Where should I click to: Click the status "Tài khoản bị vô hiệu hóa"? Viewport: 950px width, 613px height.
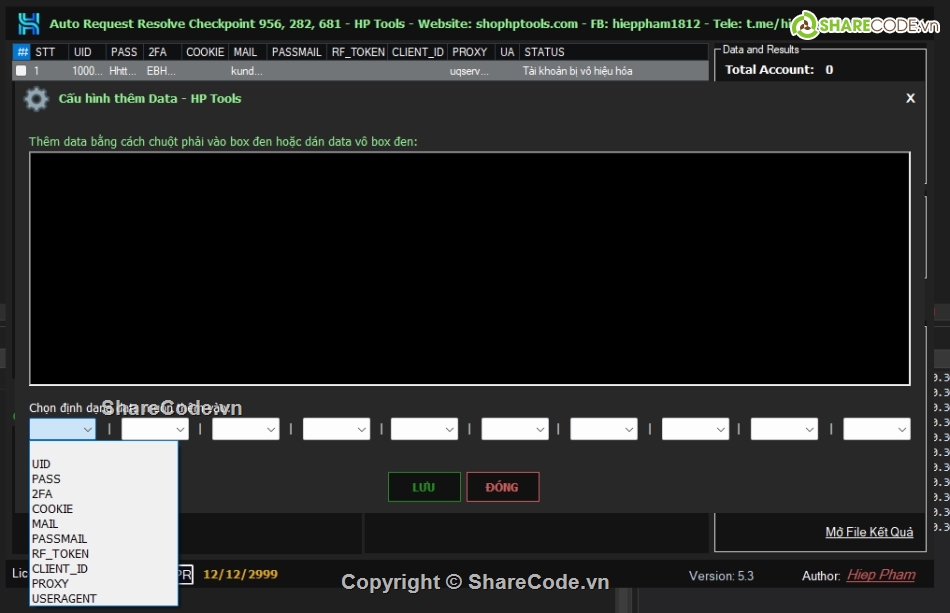(577, 71)
